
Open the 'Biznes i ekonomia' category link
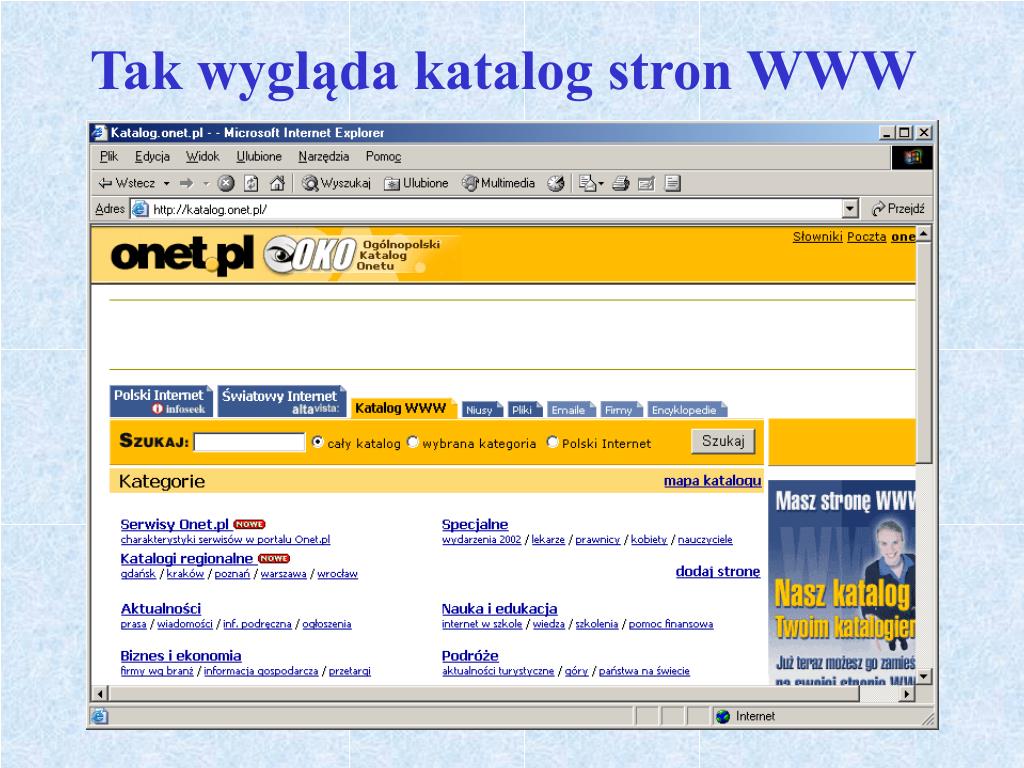pyautogui.click(x=181, y=656)
